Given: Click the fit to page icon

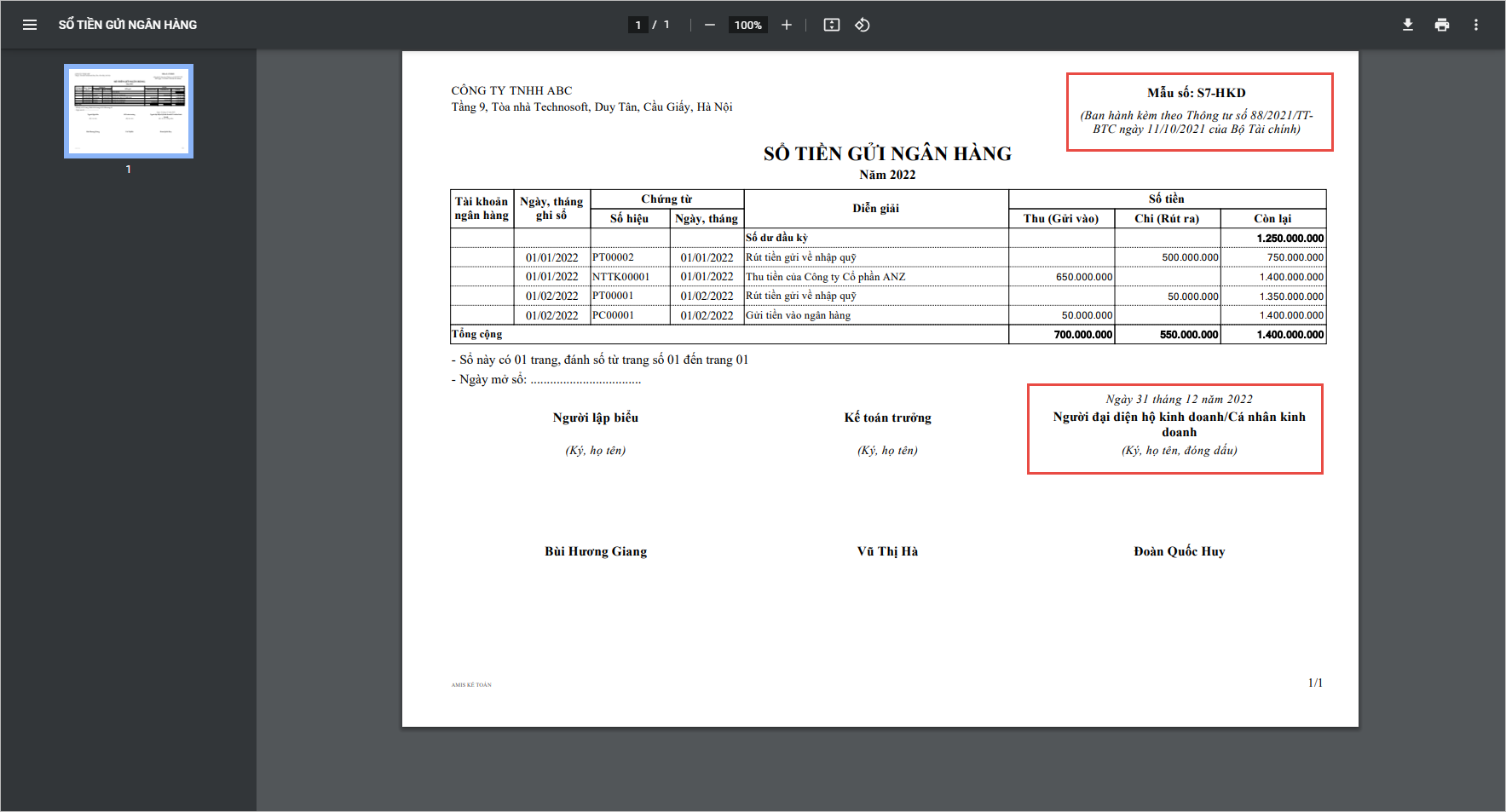Looking at the screenshot, I should tap(832, 25).
